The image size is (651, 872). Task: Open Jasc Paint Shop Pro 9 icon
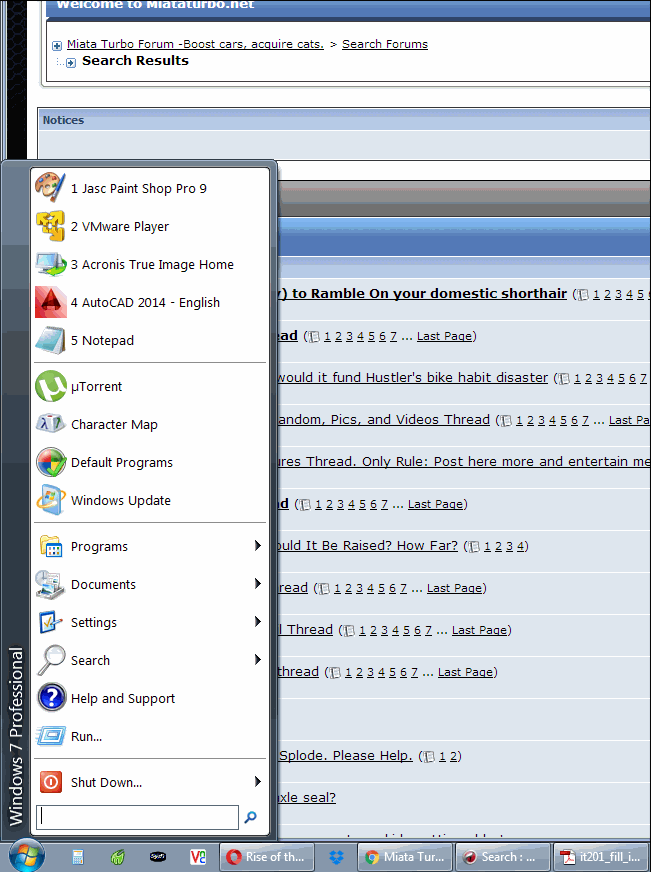tap(51, 187)
